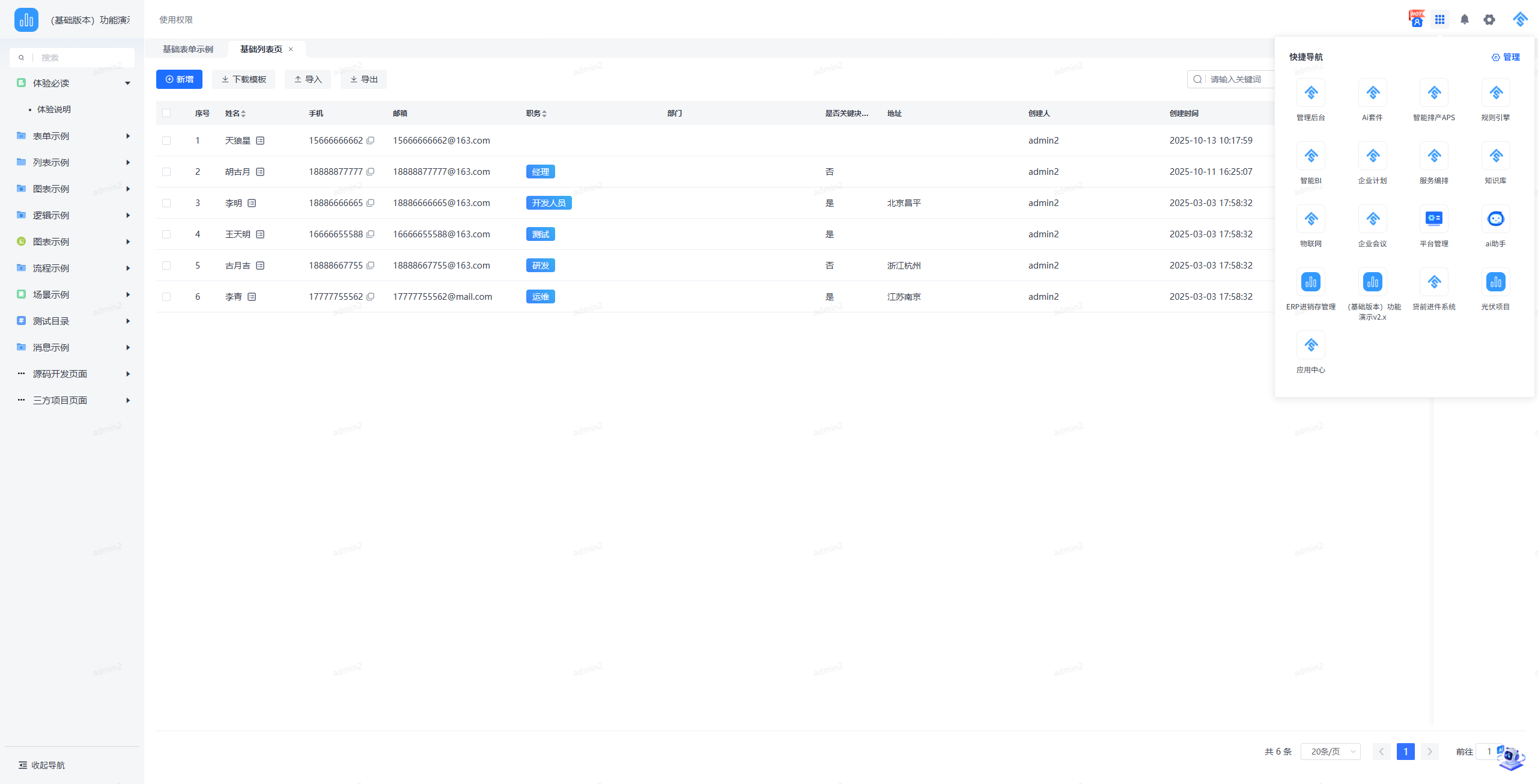Click the notification bell icon
This screenshot has height=784, width=1538.
[x=1464, y=20]
